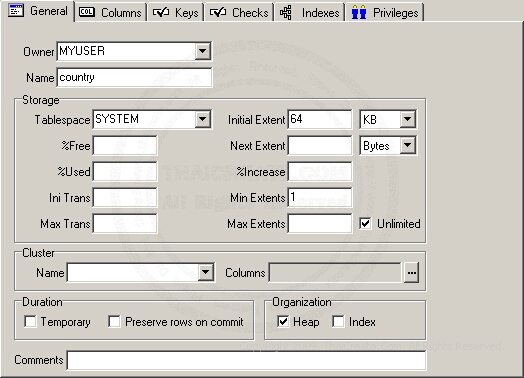Click the Initial Extent field with 64
Screen dimensions: 524x378
(320, 119)
